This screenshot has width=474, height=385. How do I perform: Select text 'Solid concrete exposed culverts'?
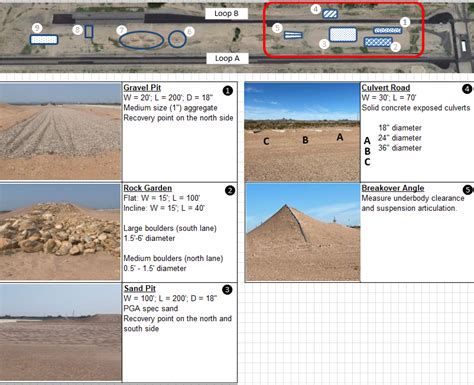pos(416,108)
